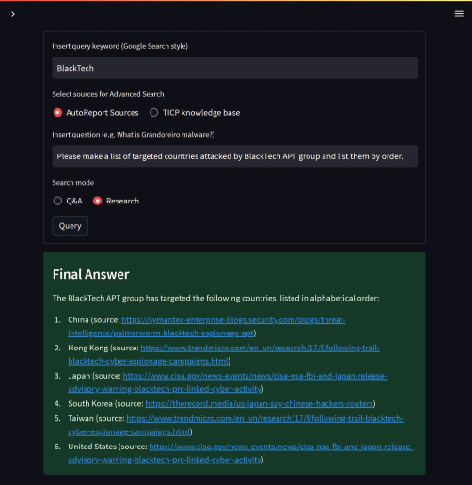Viewport: 472px width, 485px height.
Task: Click the 'Select sources for Advanced Search' label
Action: click(108, 94)
